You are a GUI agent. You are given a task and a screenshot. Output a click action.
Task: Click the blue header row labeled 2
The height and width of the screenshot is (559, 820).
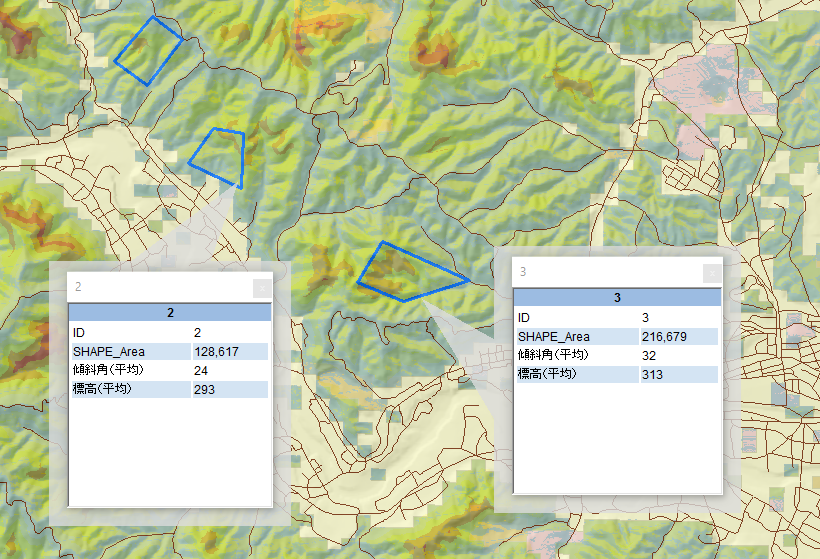tap(170, 313)
